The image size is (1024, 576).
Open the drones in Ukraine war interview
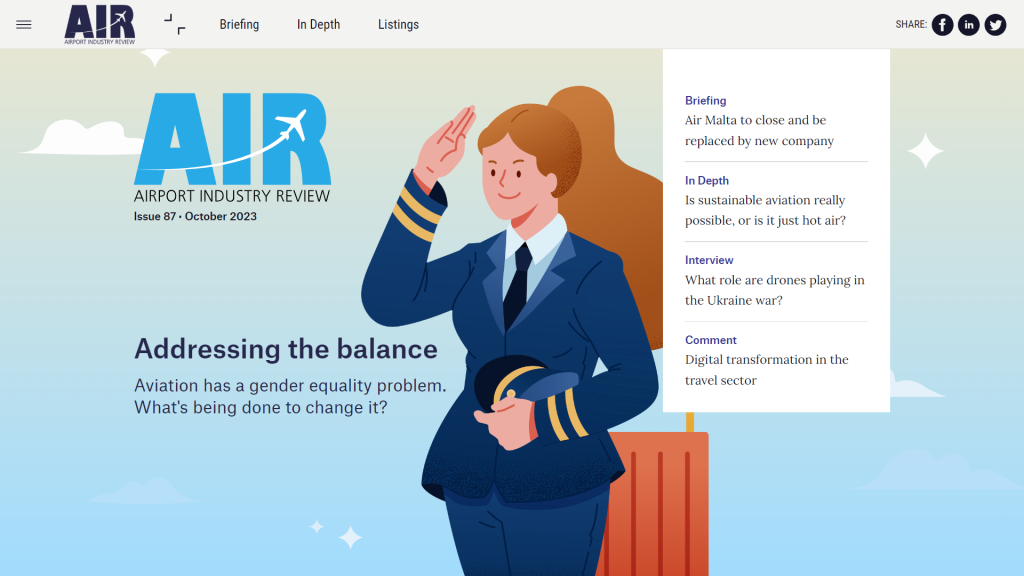click(x=774, y=291)
